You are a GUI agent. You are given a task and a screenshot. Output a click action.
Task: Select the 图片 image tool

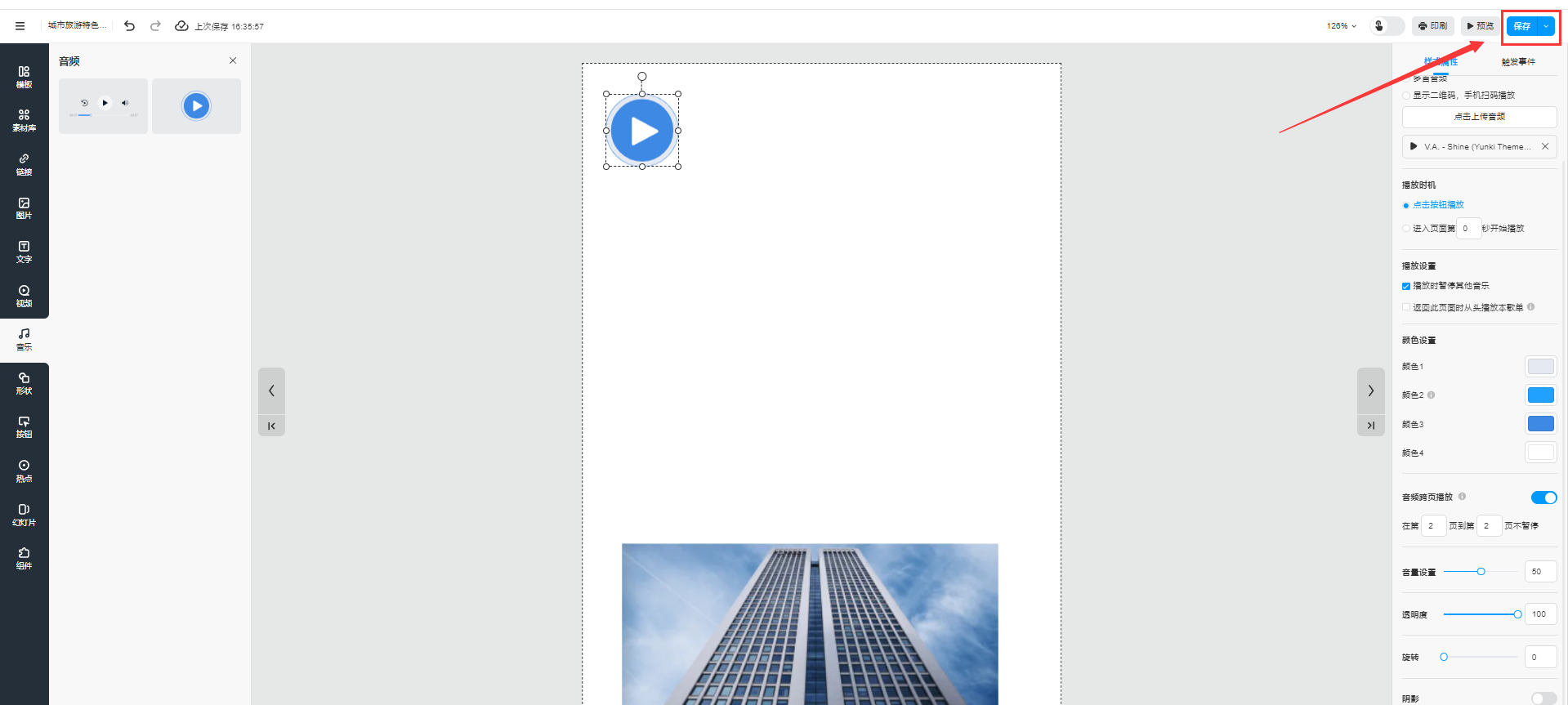point(24,208)
